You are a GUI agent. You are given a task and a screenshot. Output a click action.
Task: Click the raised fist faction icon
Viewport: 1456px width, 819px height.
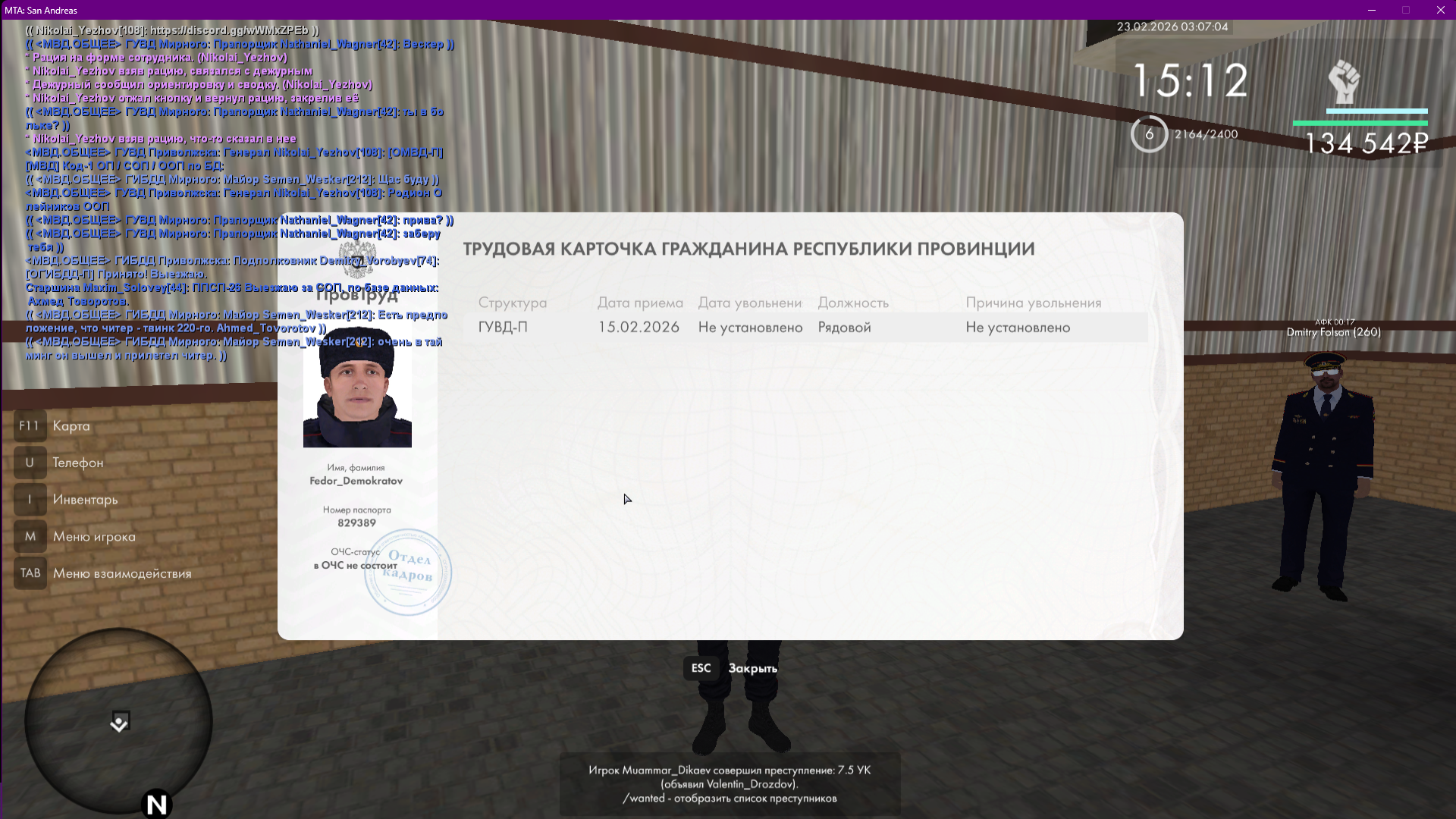click(x=1344, y=82)
